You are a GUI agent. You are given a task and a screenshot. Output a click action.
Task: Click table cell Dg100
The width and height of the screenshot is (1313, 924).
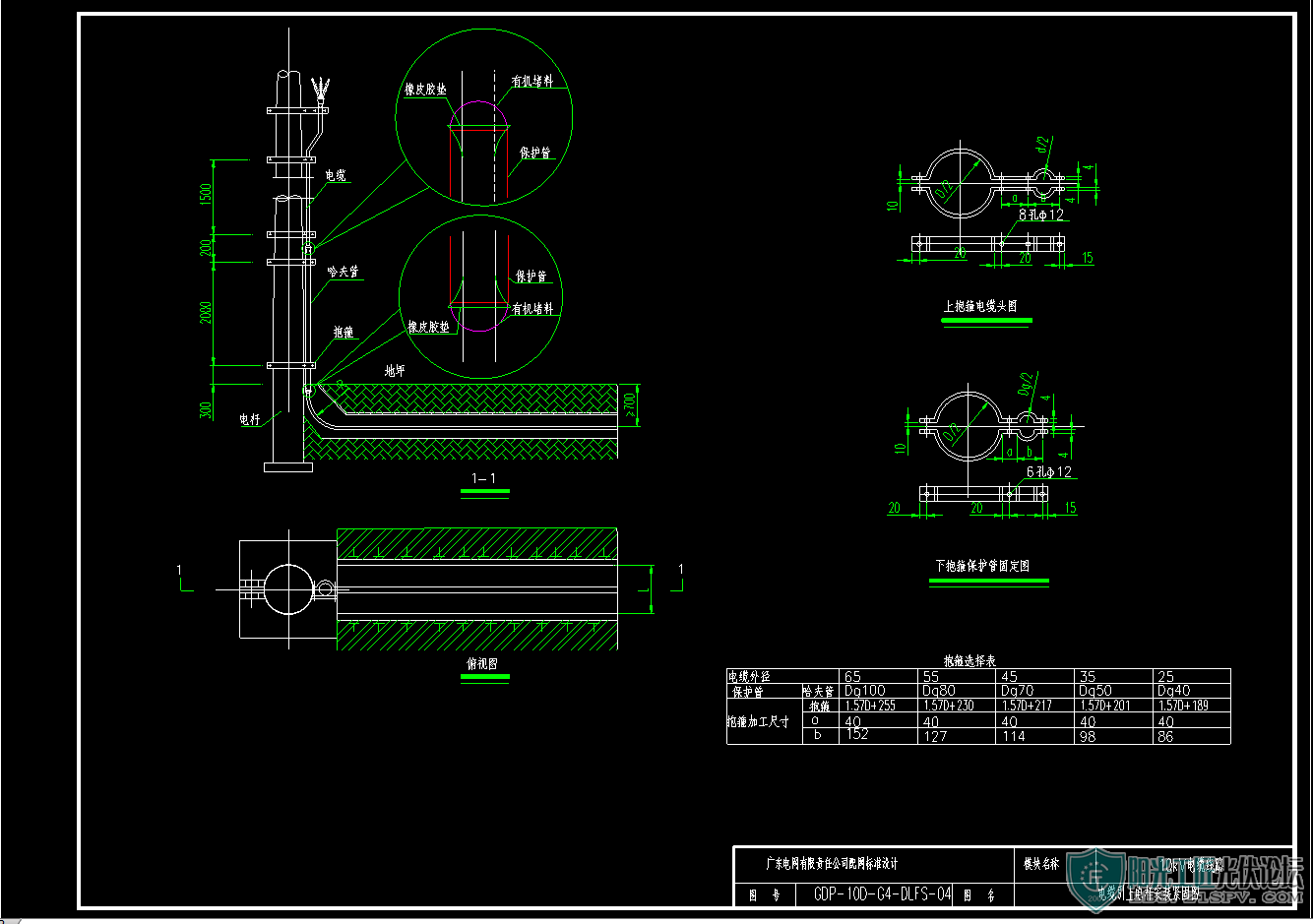point(865,691)
